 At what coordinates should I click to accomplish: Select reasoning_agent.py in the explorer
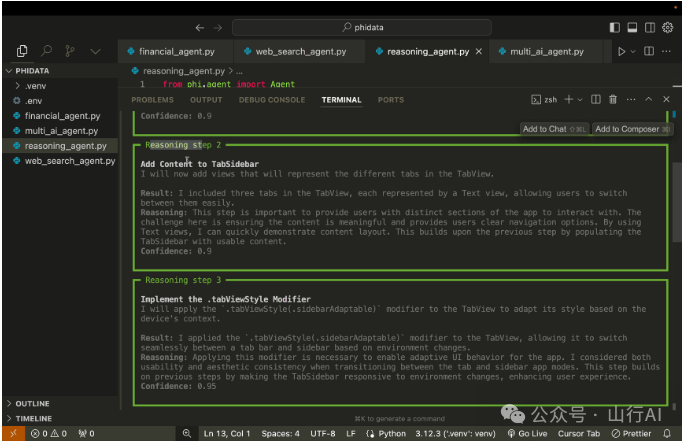(x=61, y=146)
